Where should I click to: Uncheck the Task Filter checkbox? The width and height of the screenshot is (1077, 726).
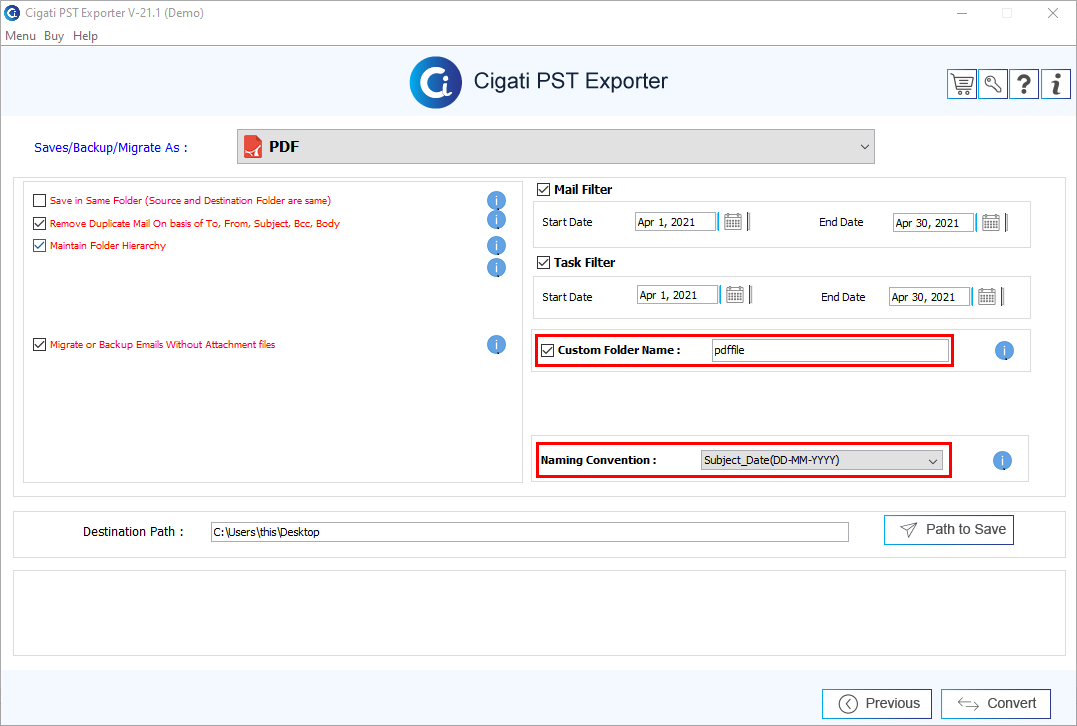(x=543, y=262)
